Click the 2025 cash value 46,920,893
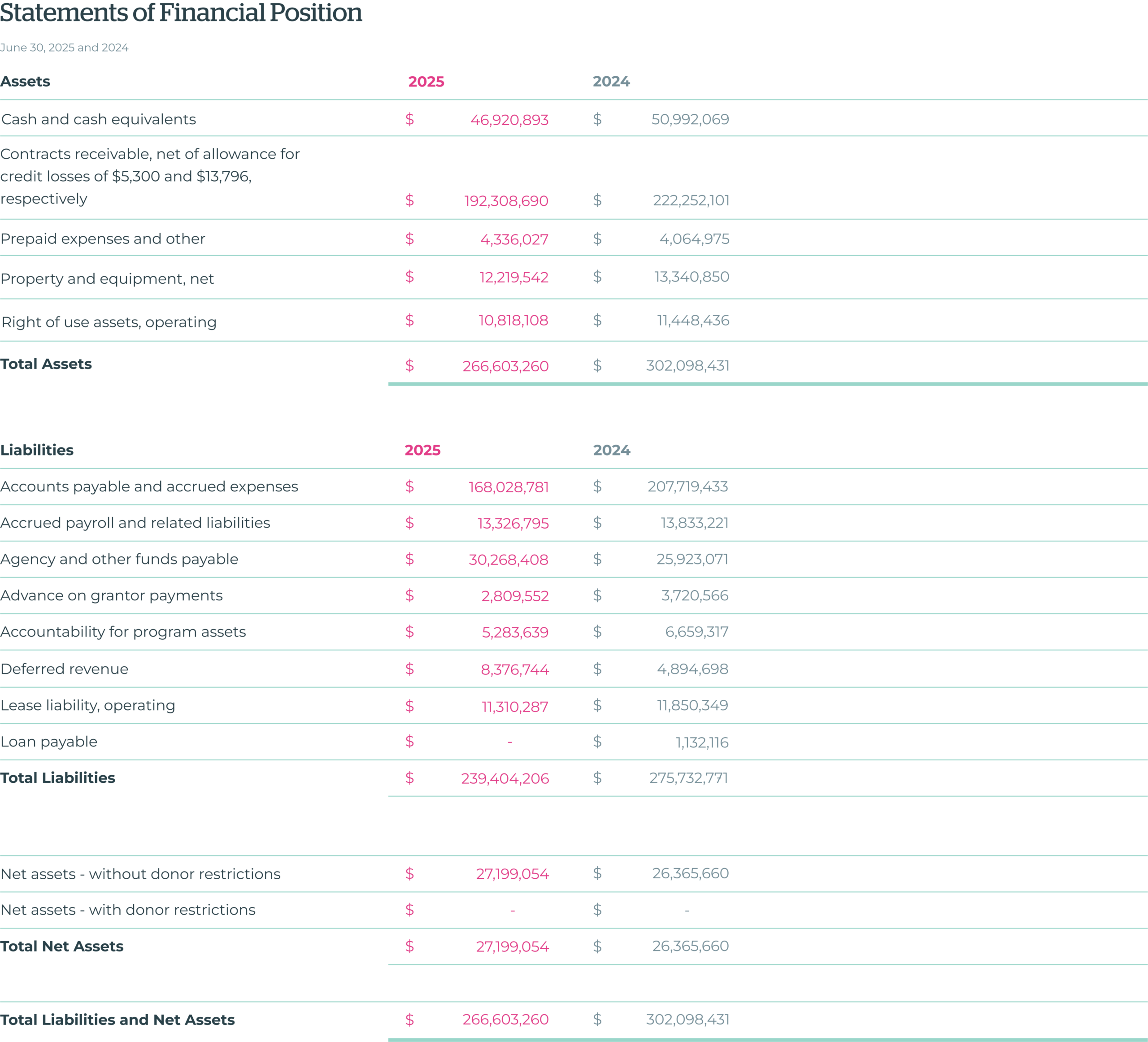This screenshot has height=1042, width=1148. (x=509, y=120)
